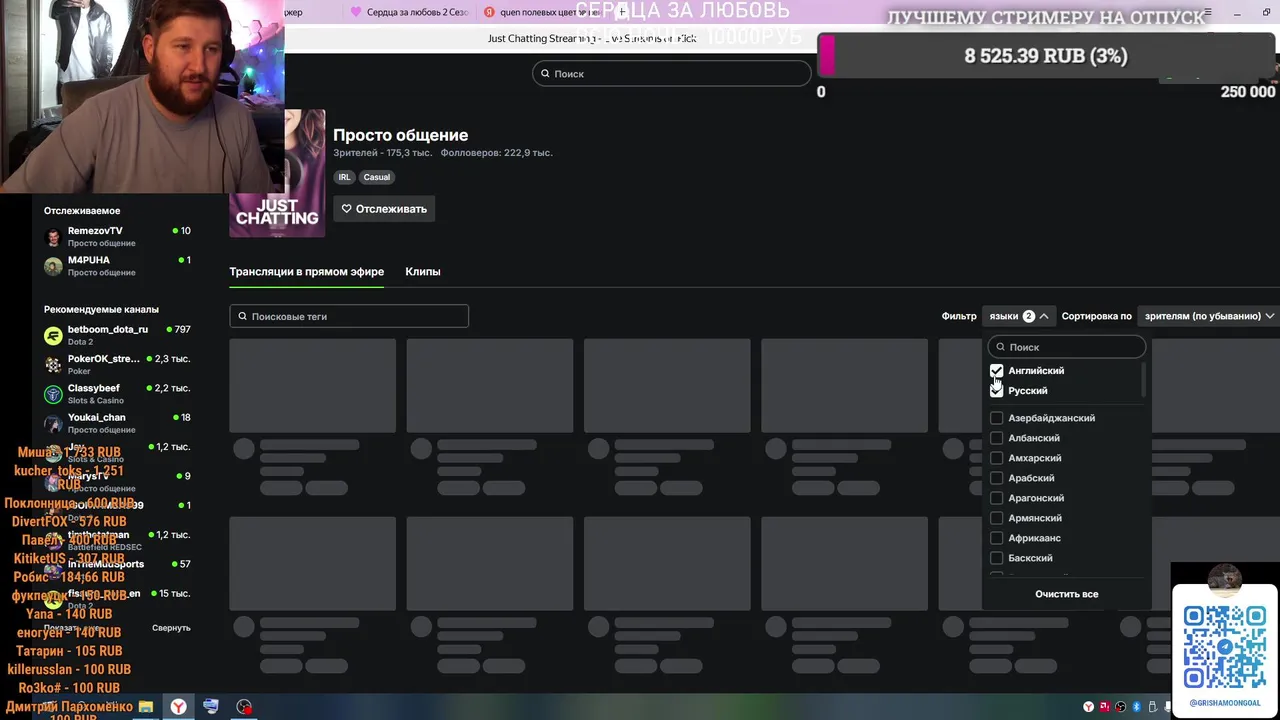Screen dimensions: 1280x720
Task: Click betboom_dota_ru channel name
Action: click(108, 330)
